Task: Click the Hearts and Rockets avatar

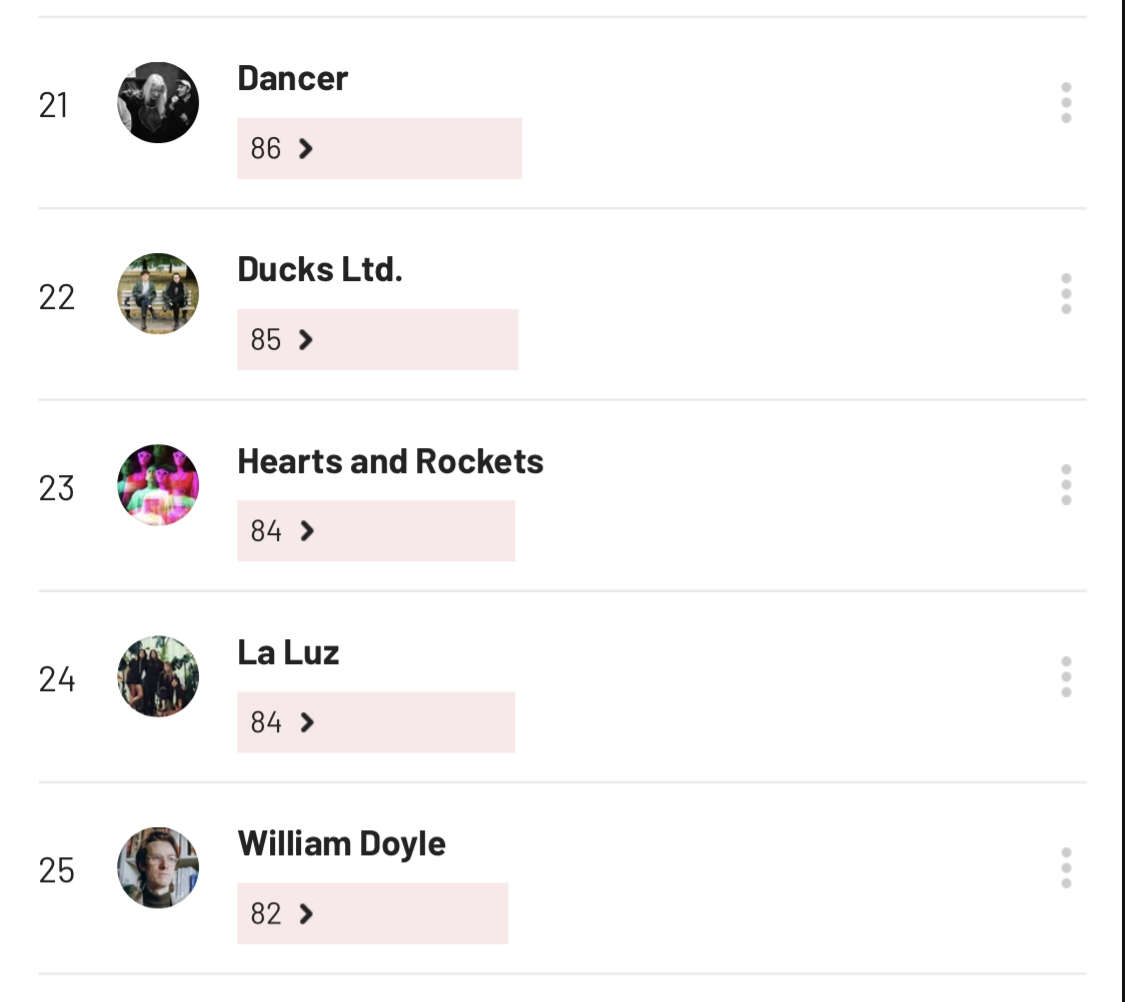Action: (158, 486)
